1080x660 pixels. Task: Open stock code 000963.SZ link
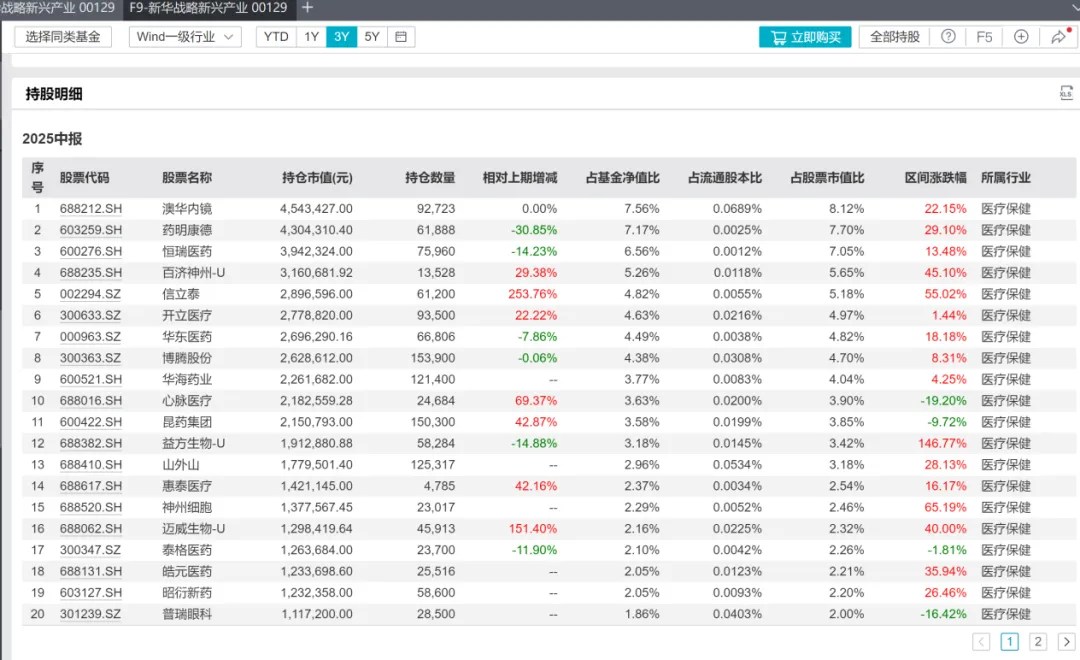click(90, 337)
